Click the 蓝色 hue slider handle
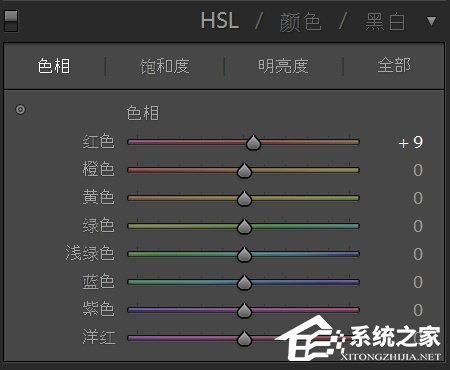 (x=244, y=283)
